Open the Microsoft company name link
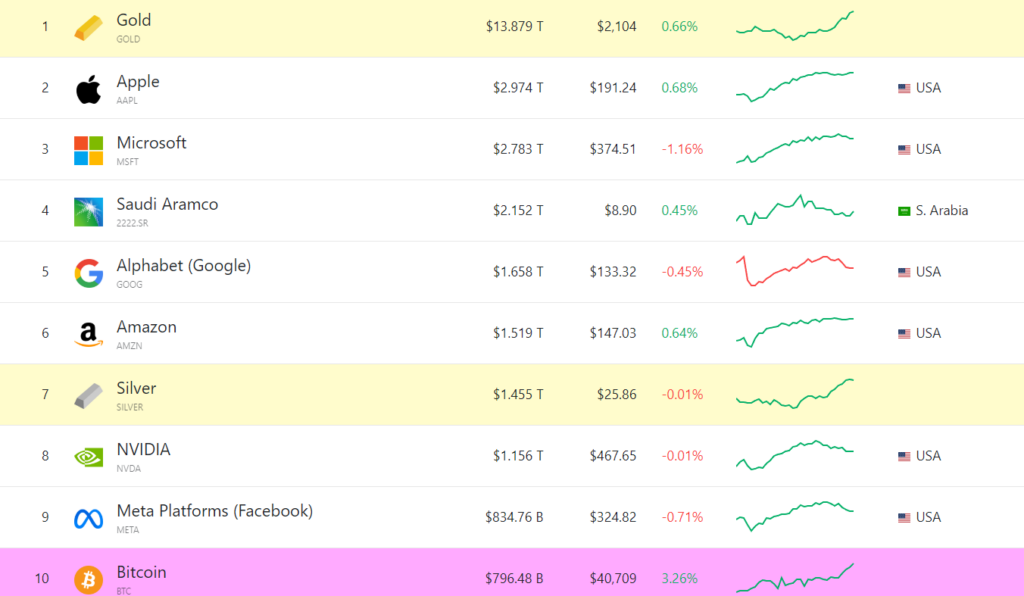 point(151,143)
